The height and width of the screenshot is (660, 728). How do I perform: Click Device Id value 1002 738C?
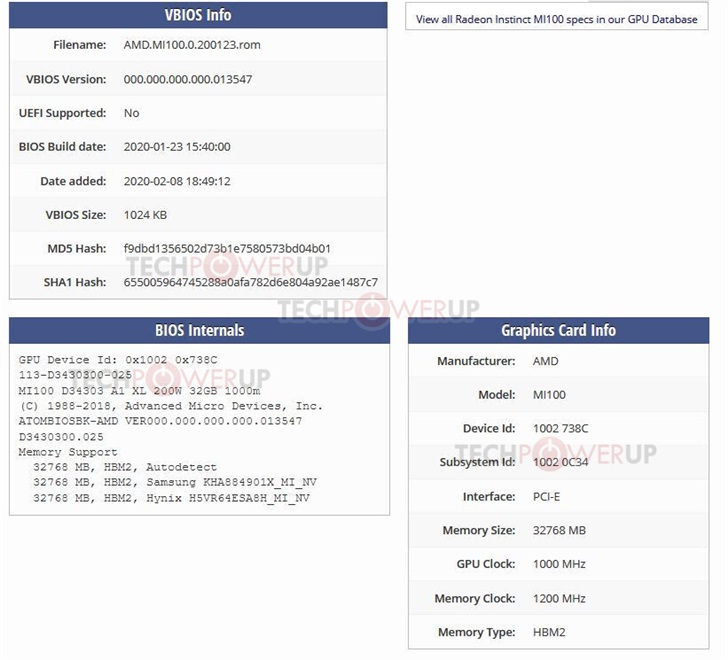click(x=560, y=428)
